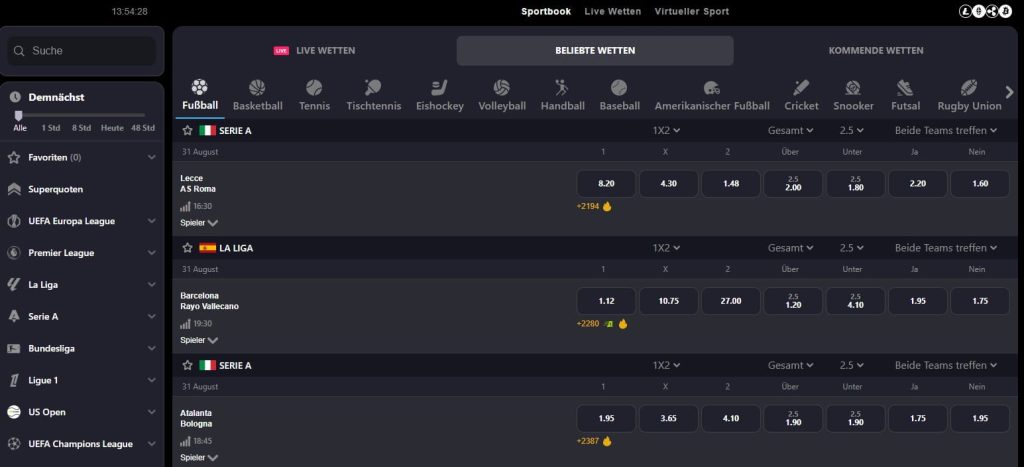Bet on Atalanta match draw at 3.65

(669, 419)
